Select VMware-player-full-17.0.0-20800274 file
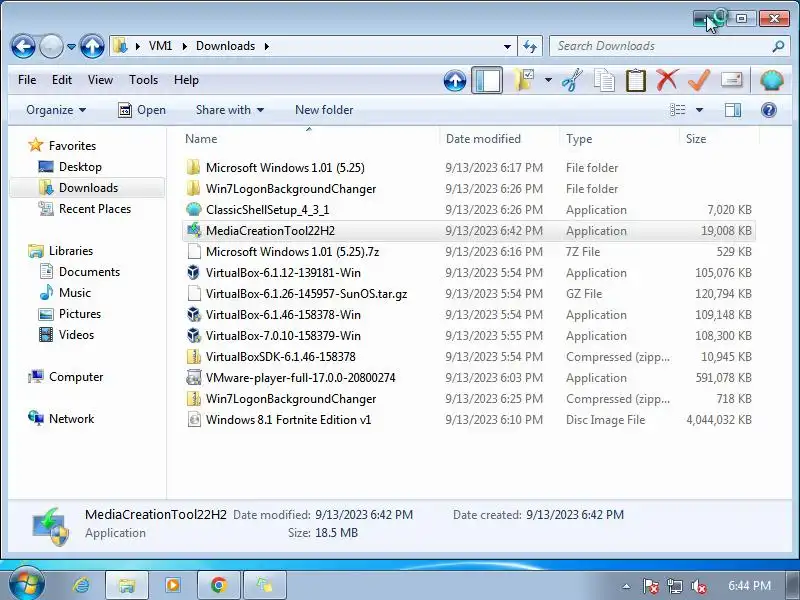 (x=469, y=378)
